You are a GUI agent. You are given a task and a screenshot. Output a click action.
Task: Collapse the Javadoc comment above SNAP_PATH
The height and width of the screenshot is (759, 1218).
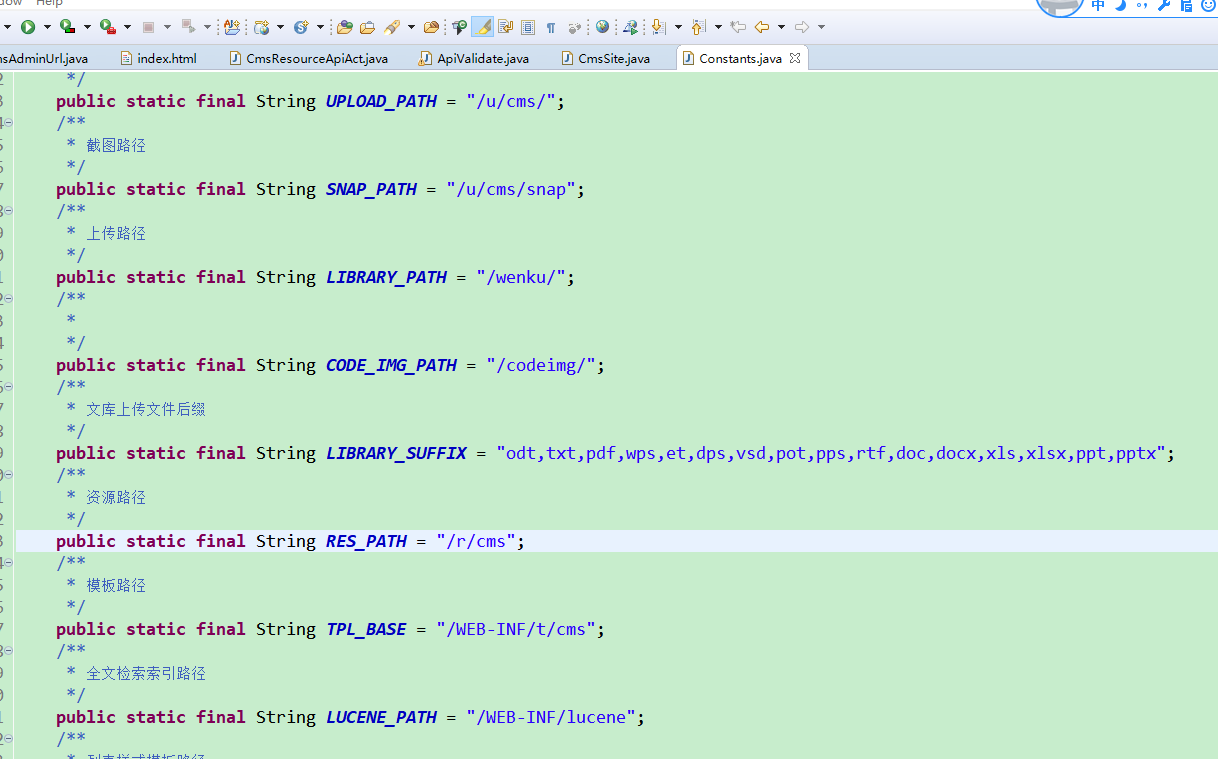[8, 123]
